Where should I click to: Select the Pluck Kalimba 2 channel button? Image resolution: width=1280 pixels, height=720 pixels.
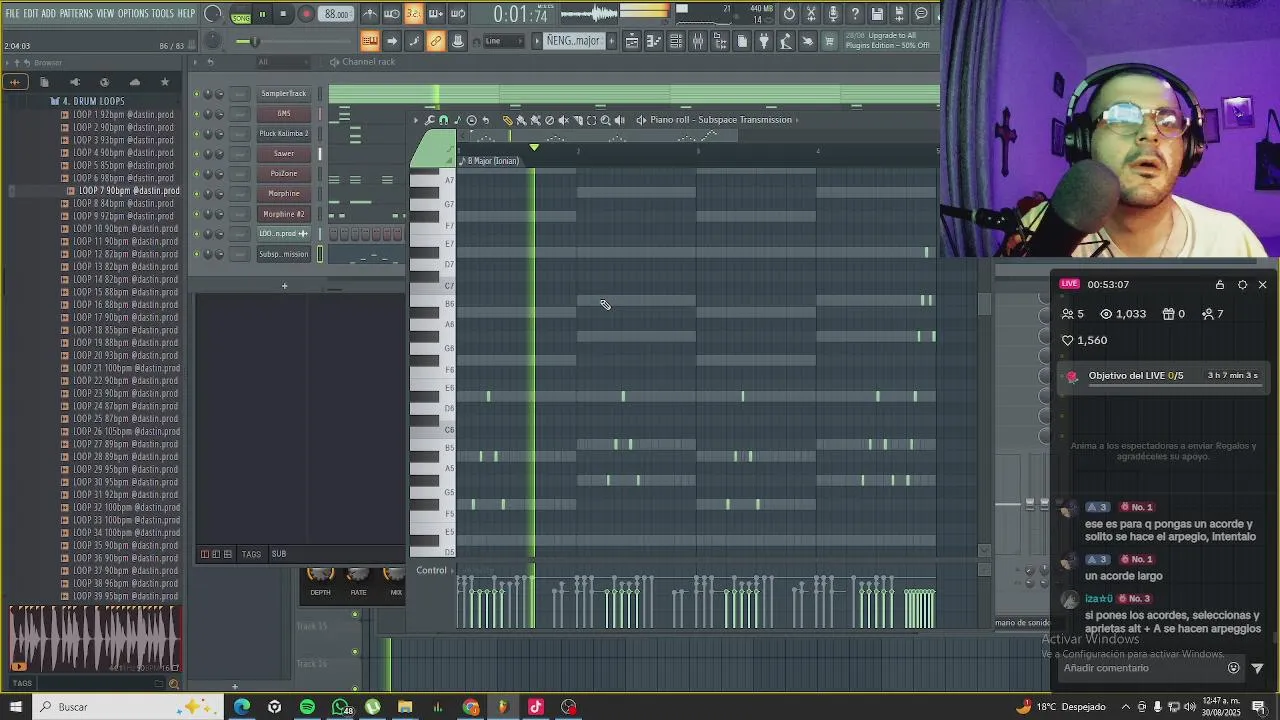(x=284, y=134)
